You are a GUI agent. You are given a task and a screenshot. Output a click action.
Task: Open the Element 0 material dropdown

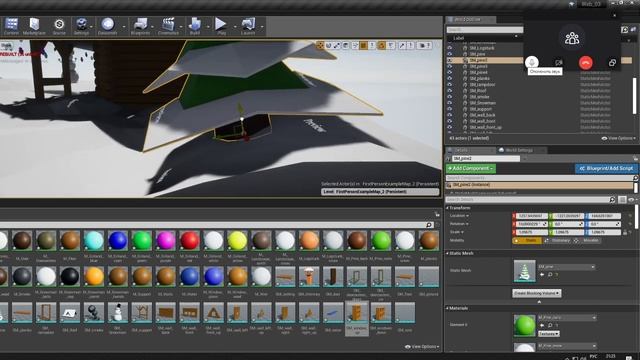[567, 317]
